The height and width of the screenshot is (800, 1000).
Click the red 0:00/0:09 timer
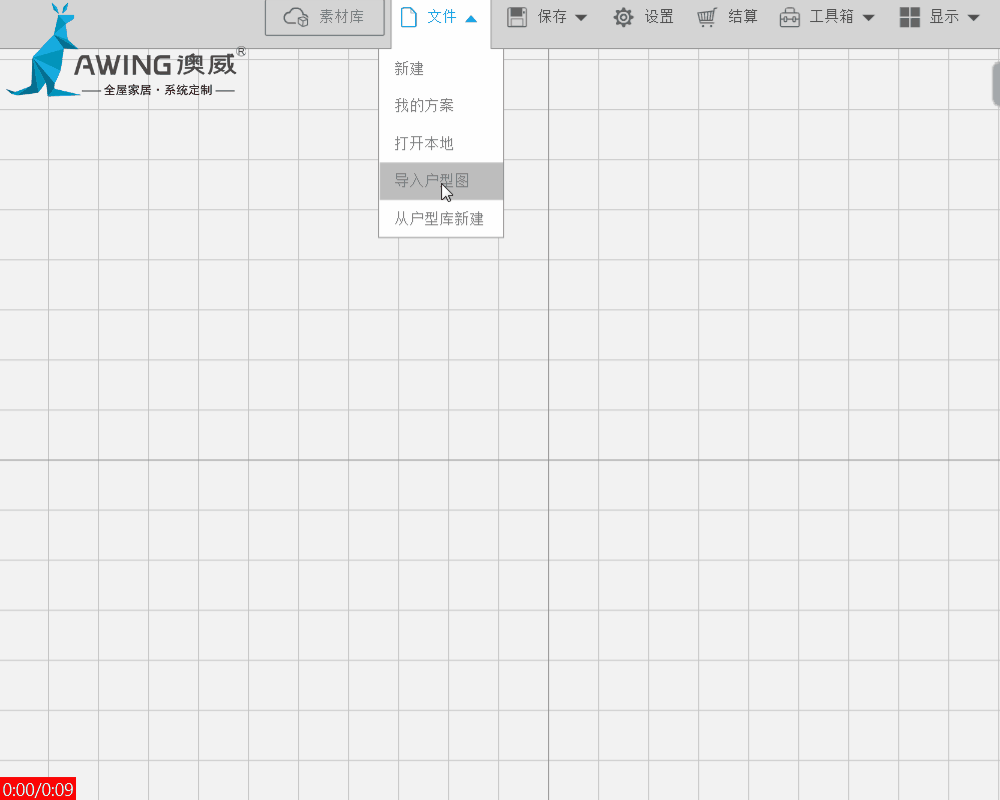click(38, 789)
